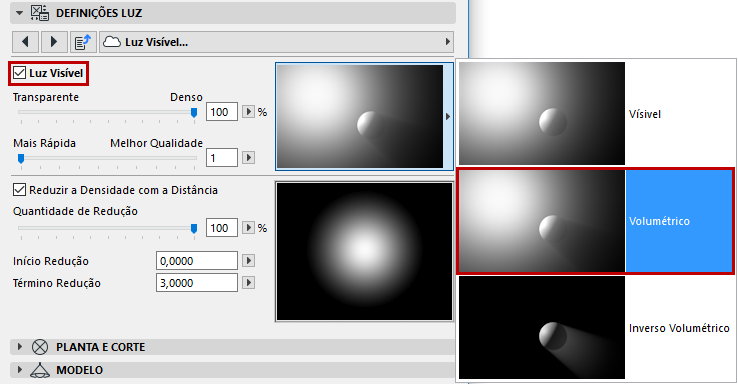The height and width of the screenshot is (384, 738).
Task: Click the density percentage field showing 100
Action: coord(222,112)
